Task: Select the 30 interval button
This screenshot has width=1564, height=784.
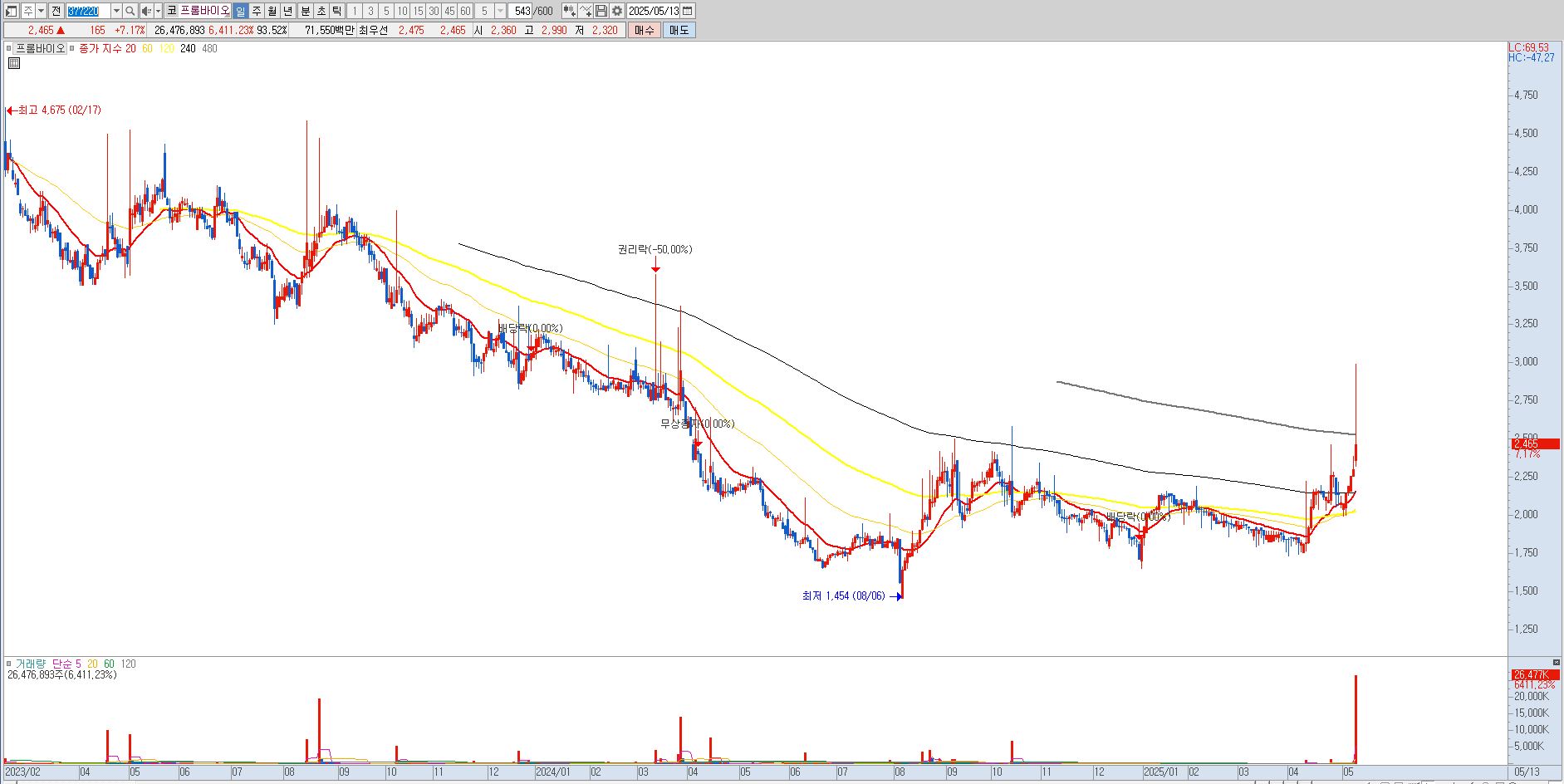Action: coord(434,11)
